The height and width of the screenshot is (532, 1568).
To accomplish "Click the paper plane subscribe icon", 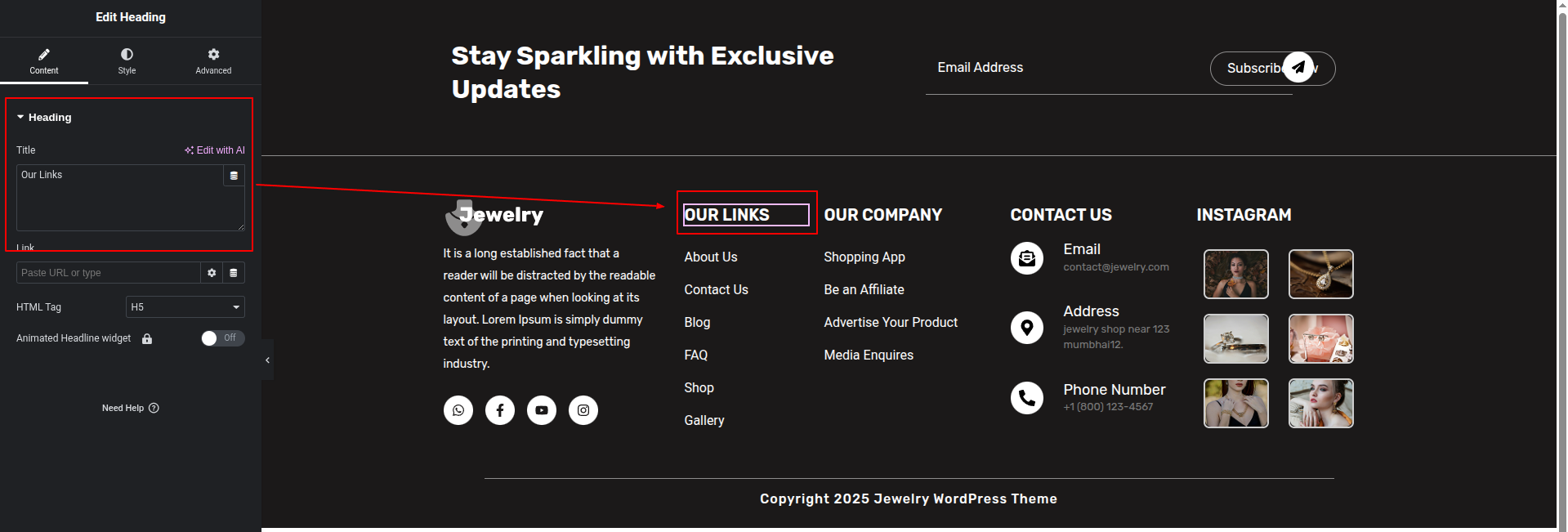I will [x=1298, y=67].
